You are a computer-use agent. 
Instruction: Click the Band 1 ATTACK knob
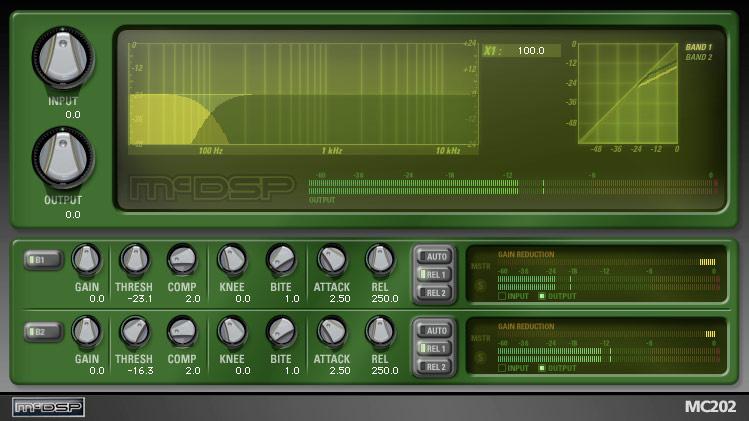(332, 260)
